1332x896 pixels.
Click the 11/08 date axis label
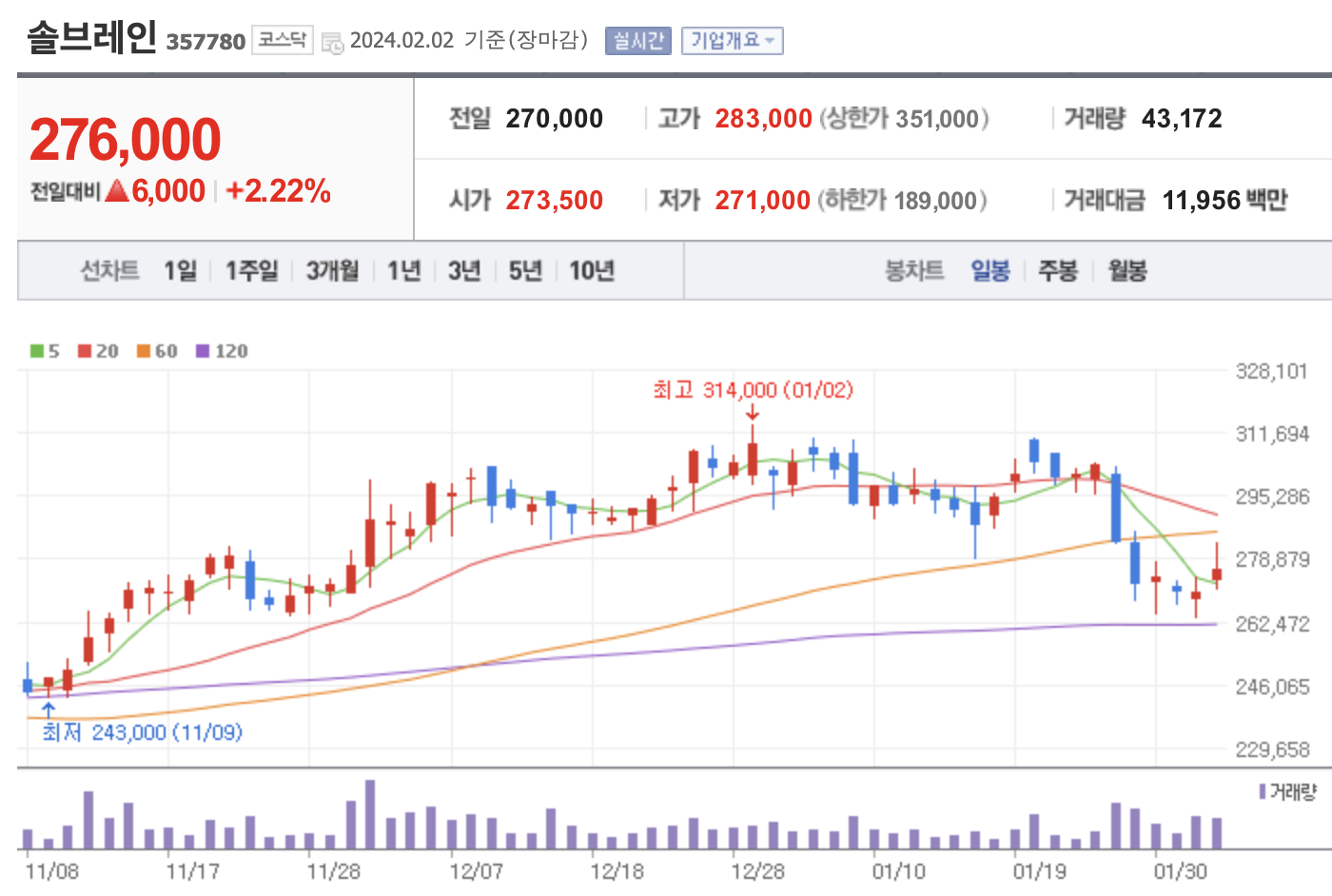pos(51,871)
